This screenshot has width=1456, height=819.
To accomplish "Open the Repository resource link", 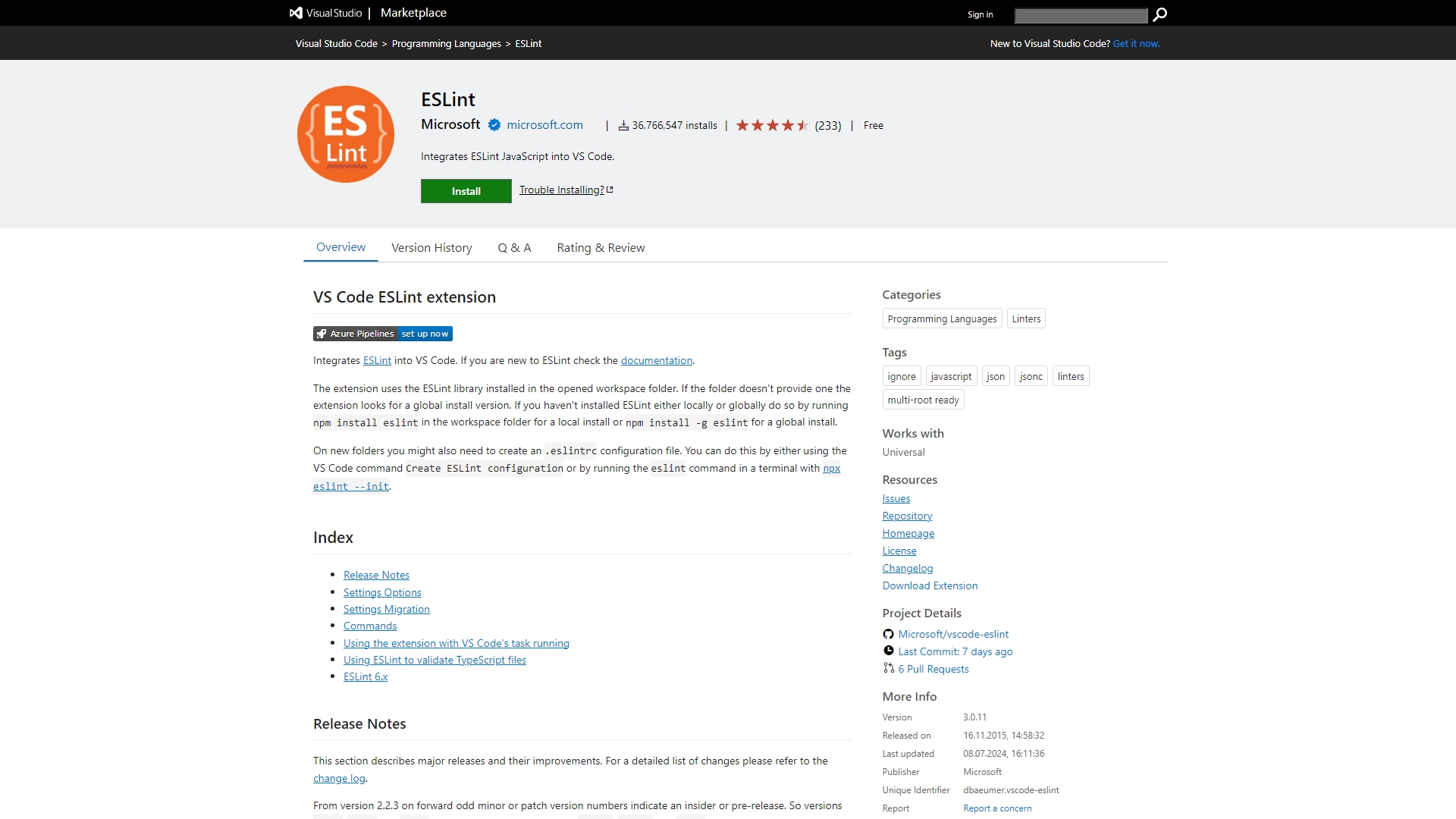I will [907, 516].
